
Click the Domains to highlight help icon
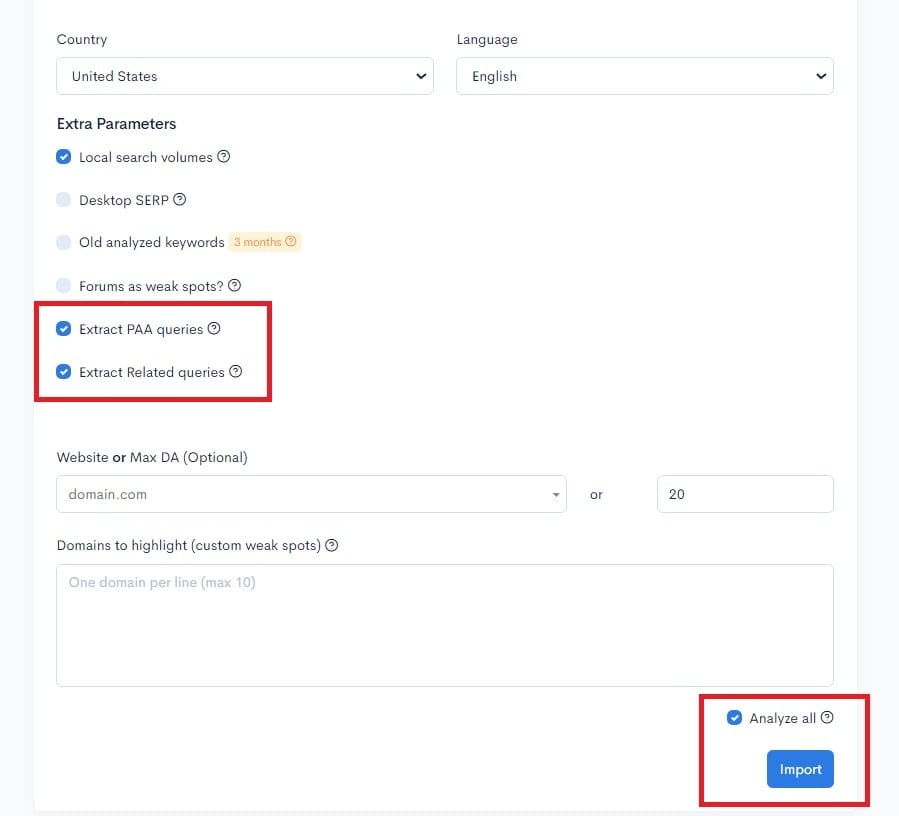click(x=331, y=545)
